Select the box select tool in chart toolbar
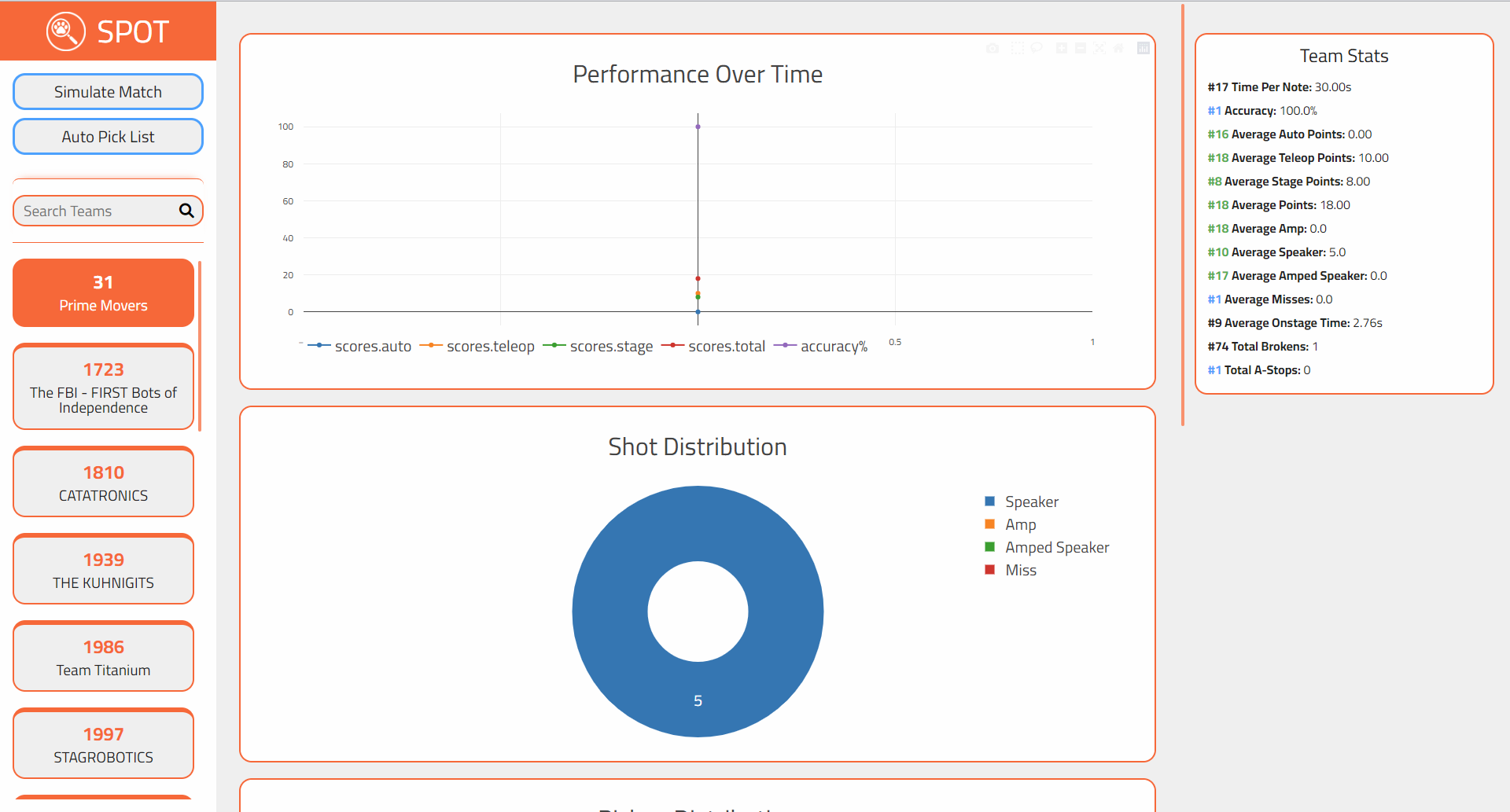The height and width of the screenshot is (812, 1510). point(1018,48)
